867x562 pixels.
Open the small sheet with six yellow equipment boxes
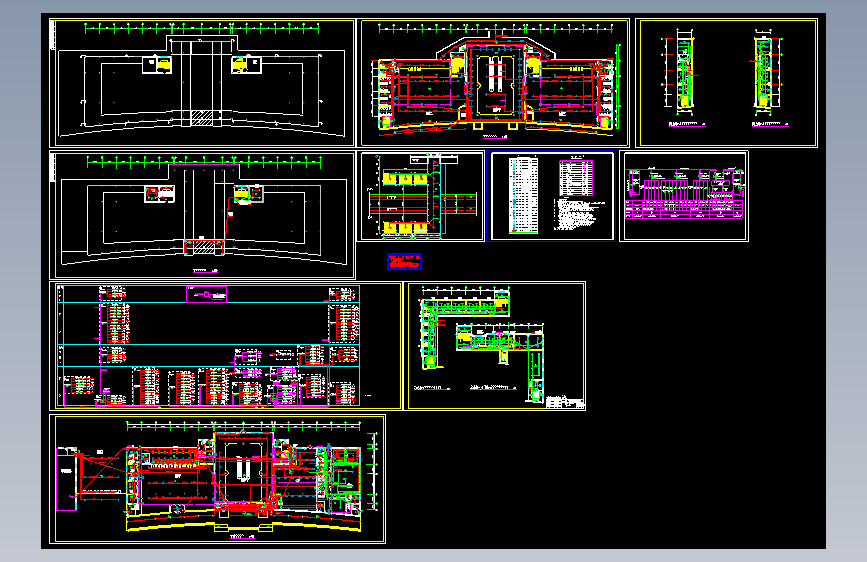421,196
